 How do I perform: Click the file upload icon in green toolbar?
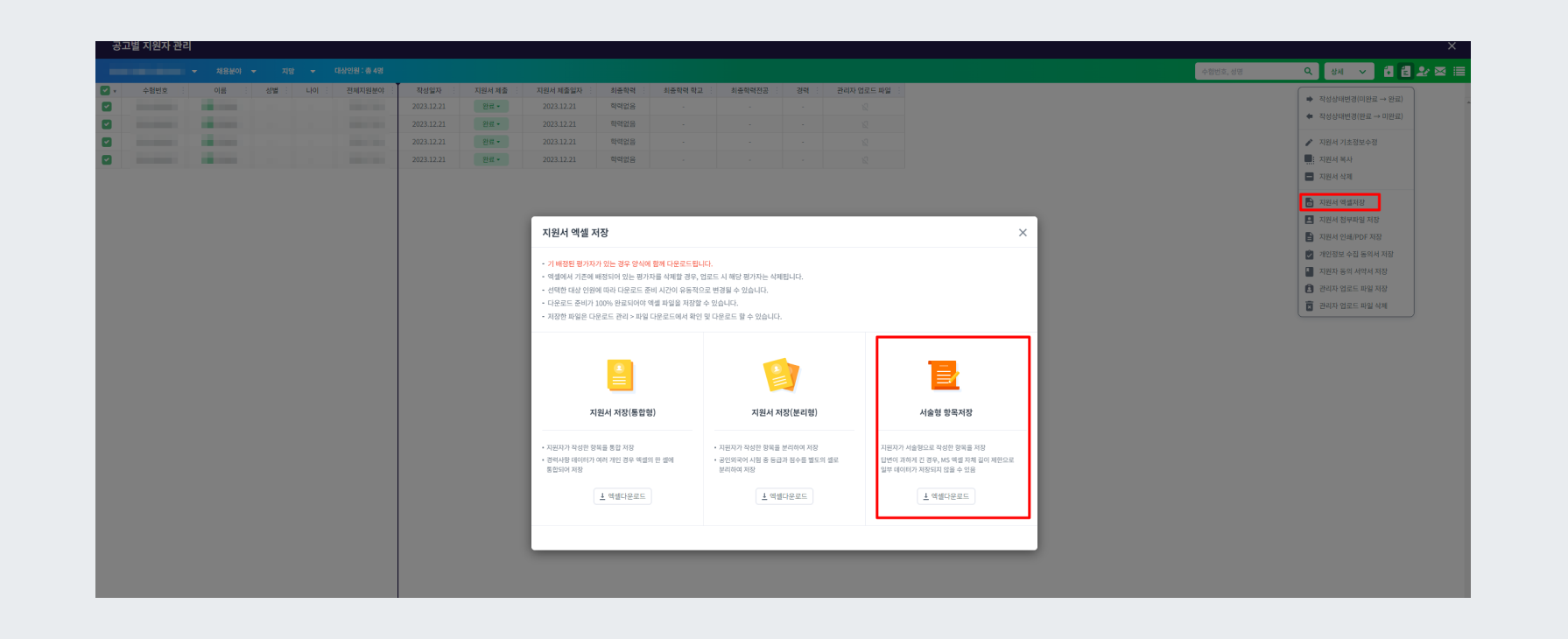coord(1389,72)
